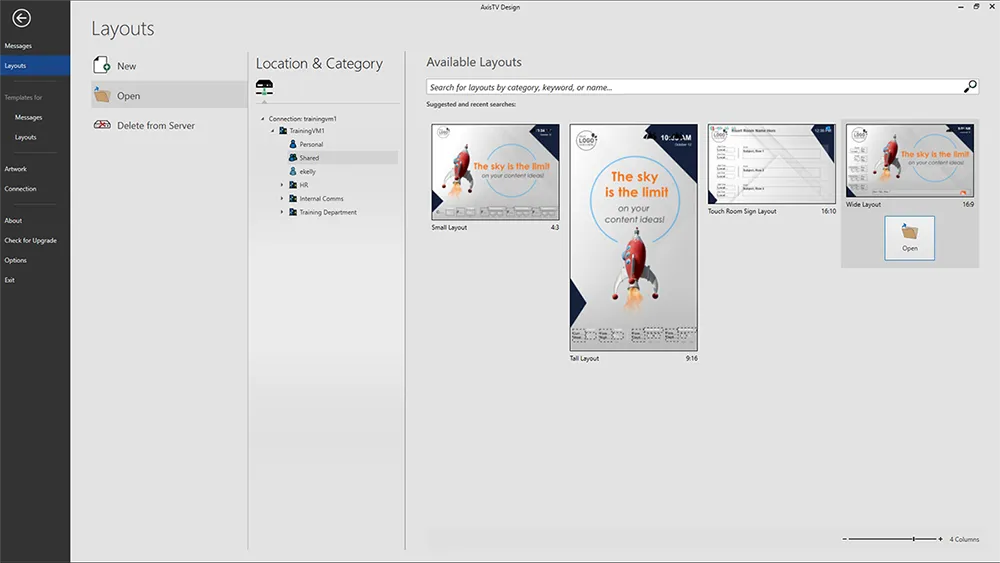Open the Messages section in the sidebar
This screenshot has width=1000, height=563.
point(18,46)
